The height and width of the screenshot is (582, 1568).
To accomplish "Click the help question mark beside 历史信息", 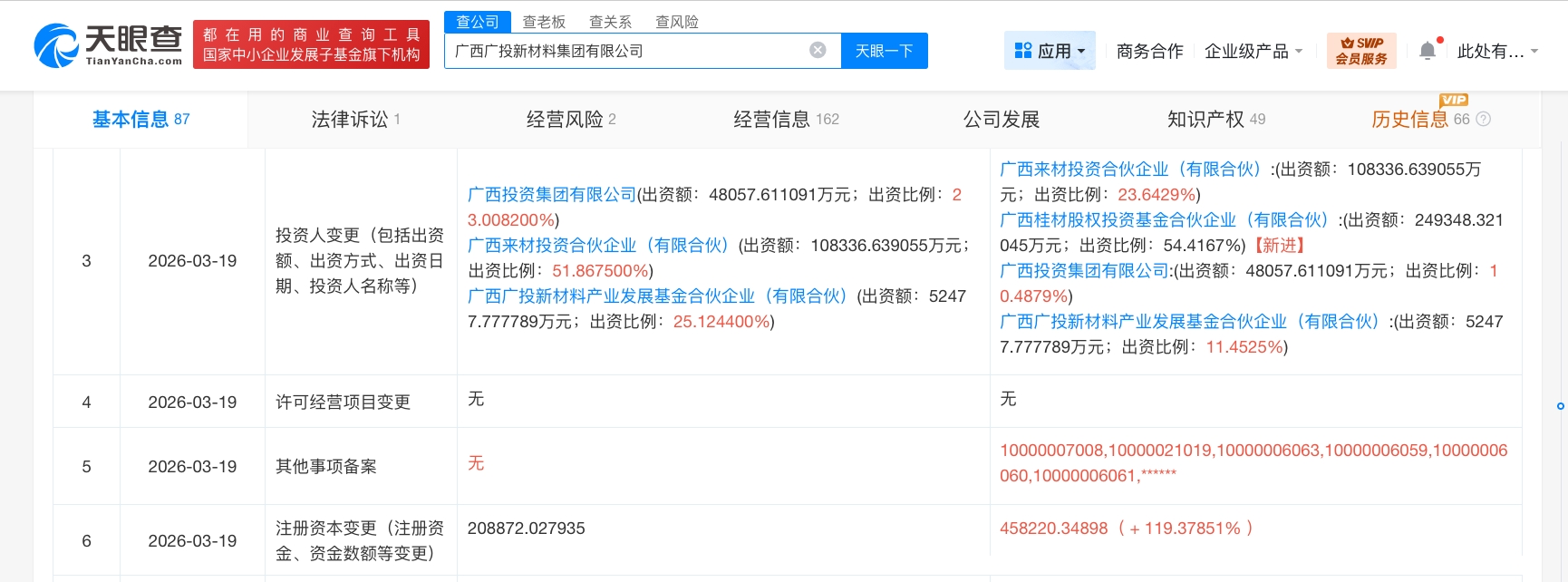I will click(x=1484, y=119).
